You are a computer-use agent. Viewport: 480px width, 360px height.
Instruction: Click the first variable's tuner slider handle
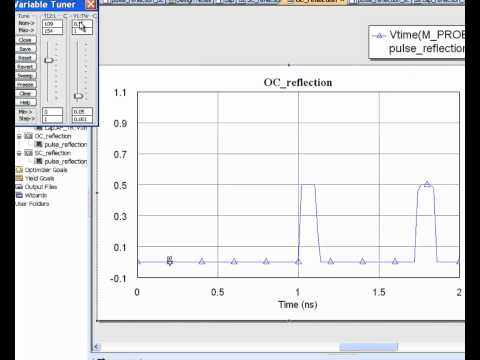coord(49,60)
